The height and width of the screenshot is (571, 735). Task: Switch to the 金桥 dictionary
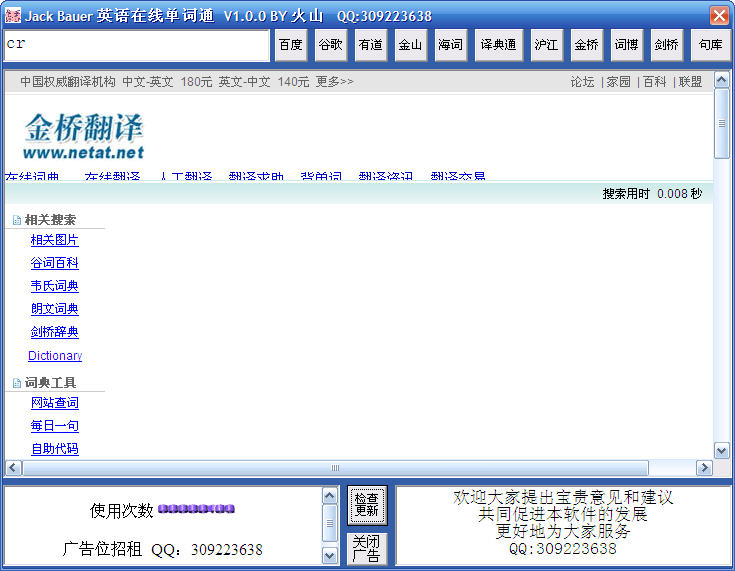(586, 45)
